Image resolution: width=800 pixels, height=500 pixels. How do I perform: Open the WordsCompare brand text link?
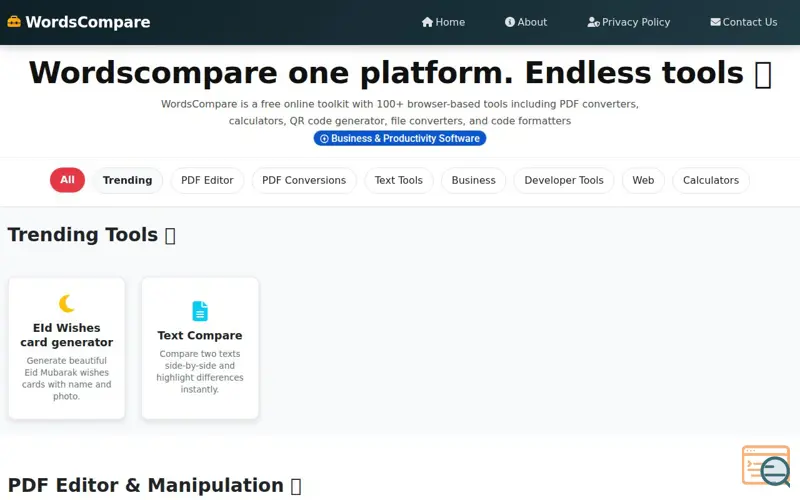tap(88, 22)
